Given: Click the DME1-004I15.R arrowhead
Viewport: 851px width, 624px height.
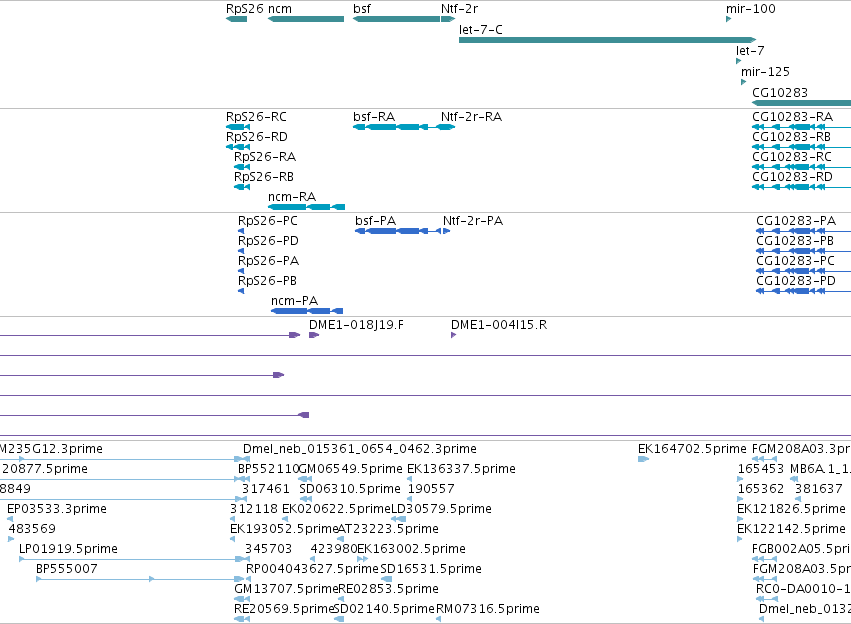Looking at the screenshot, I should click(453, 335).
